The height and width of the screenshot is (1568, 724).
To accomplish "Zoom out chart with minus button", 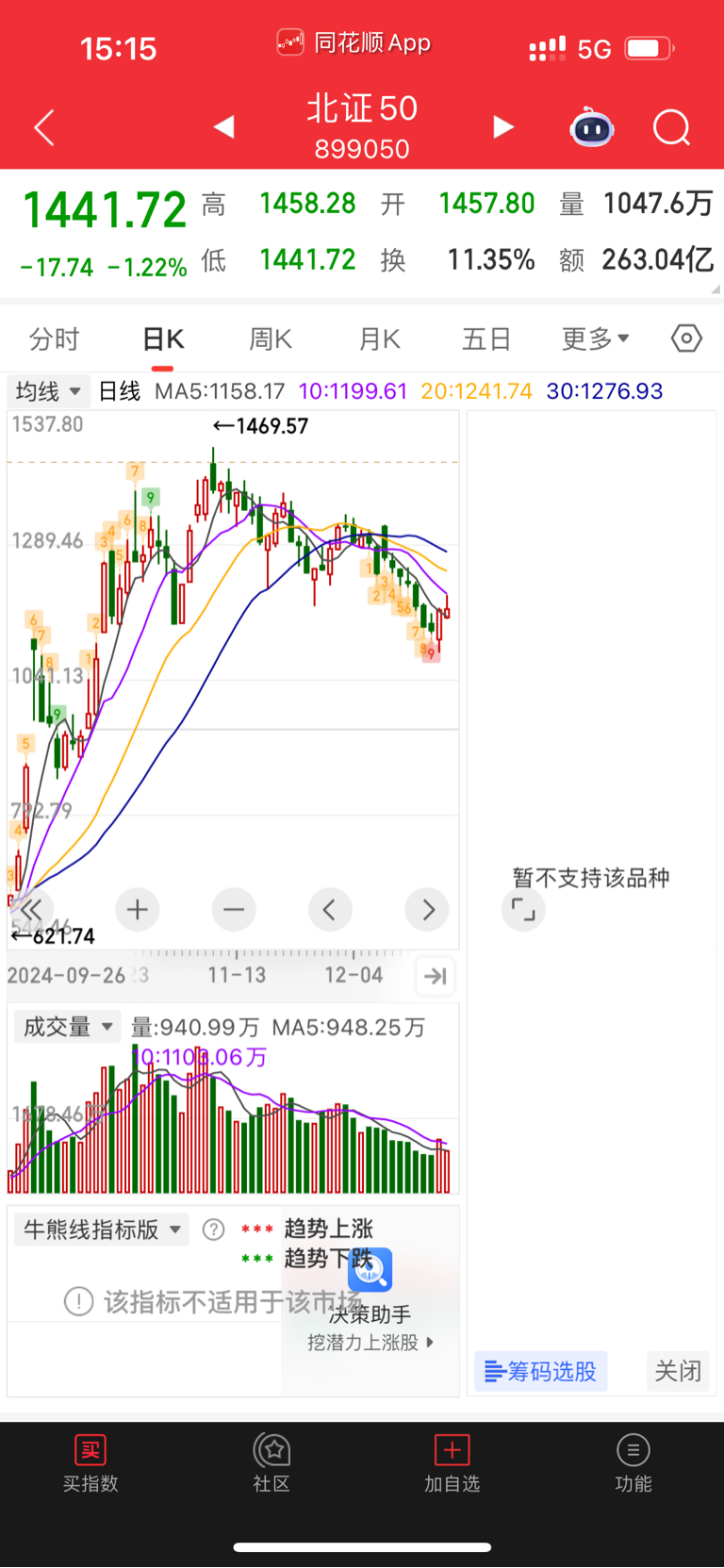I will pos(234,910).
